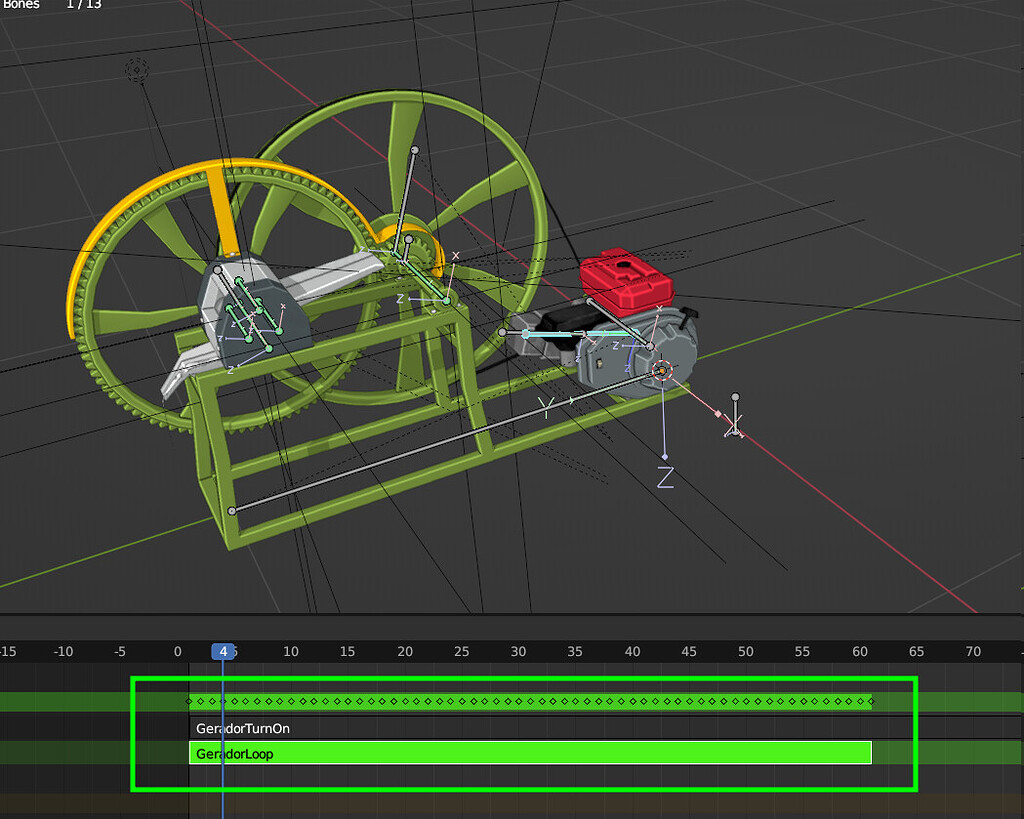Click the X axis label above the linkage bone
The width and height of the screenshot is (1024, 819).
coord(455,255)
